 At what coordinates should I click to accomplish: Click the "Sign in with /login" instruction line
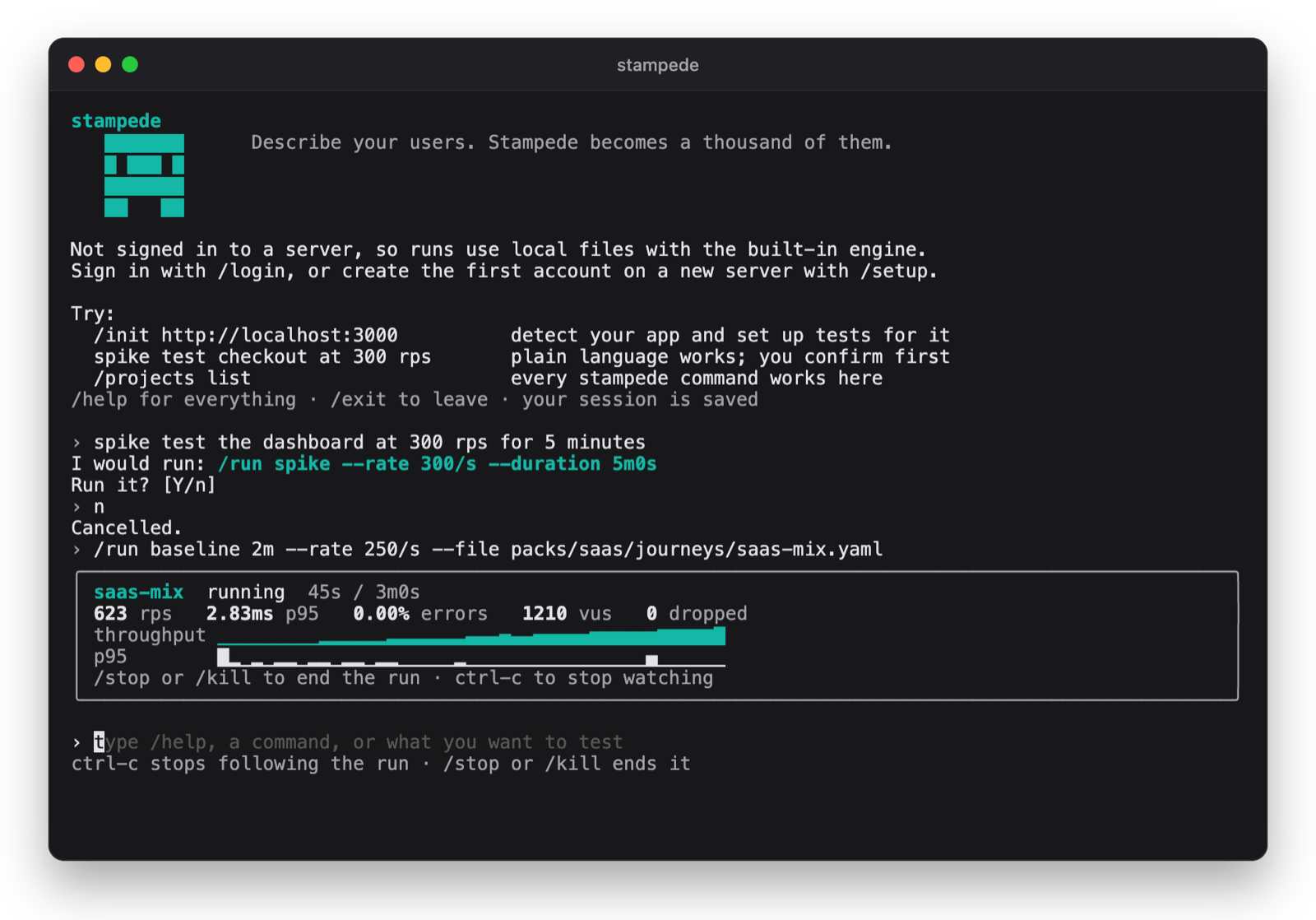tap(504, 272)
